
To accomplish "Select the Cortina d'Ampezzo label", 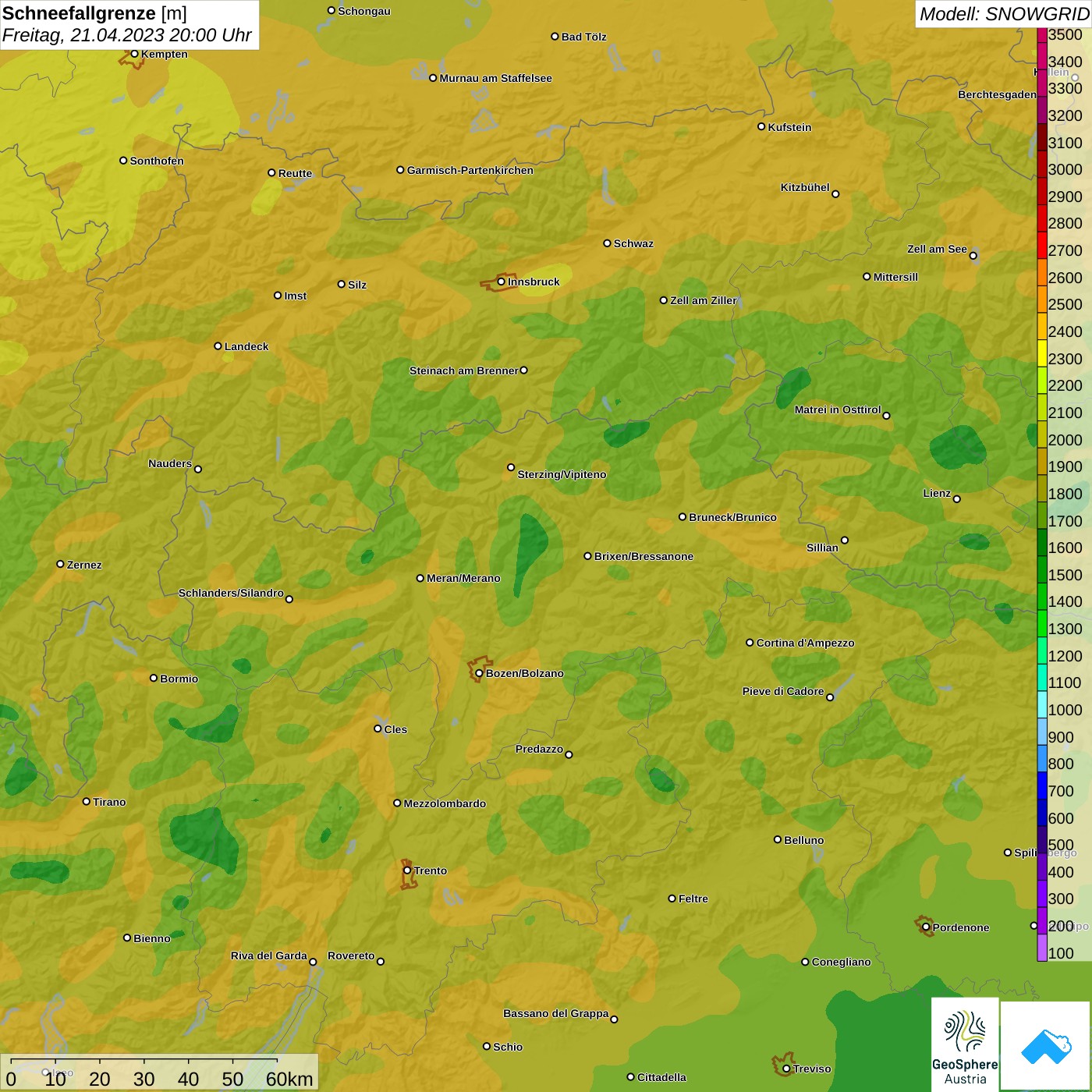I will pos(805,643).
